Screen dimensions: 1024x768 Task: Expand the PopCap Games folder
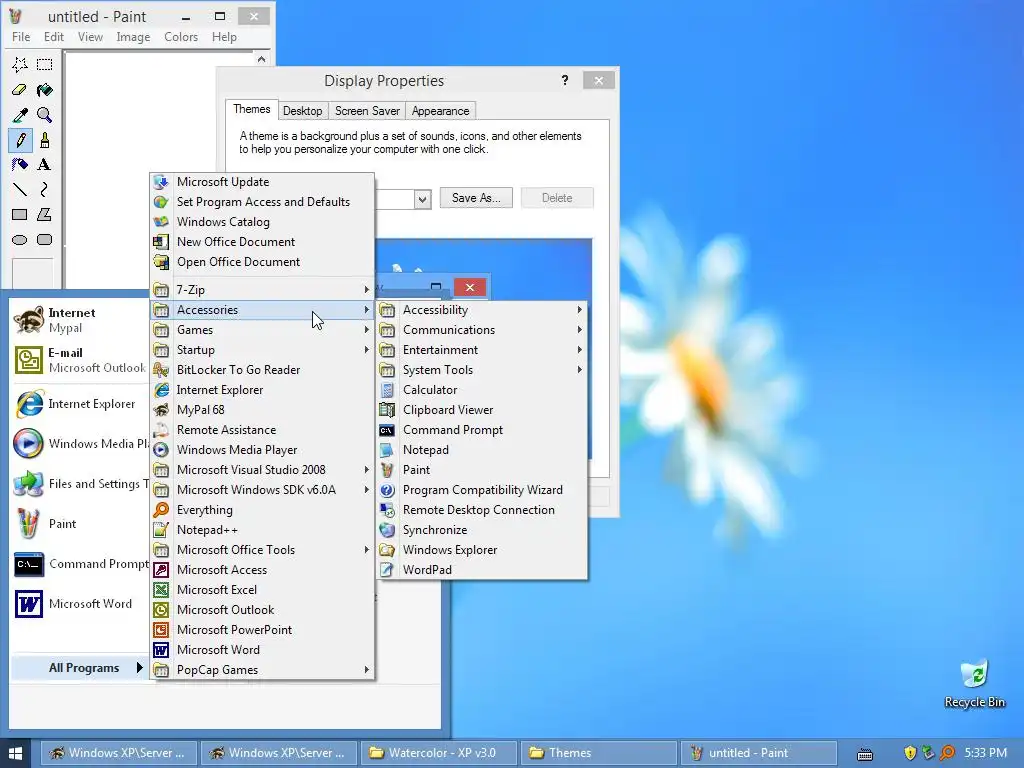click(263, 670)
